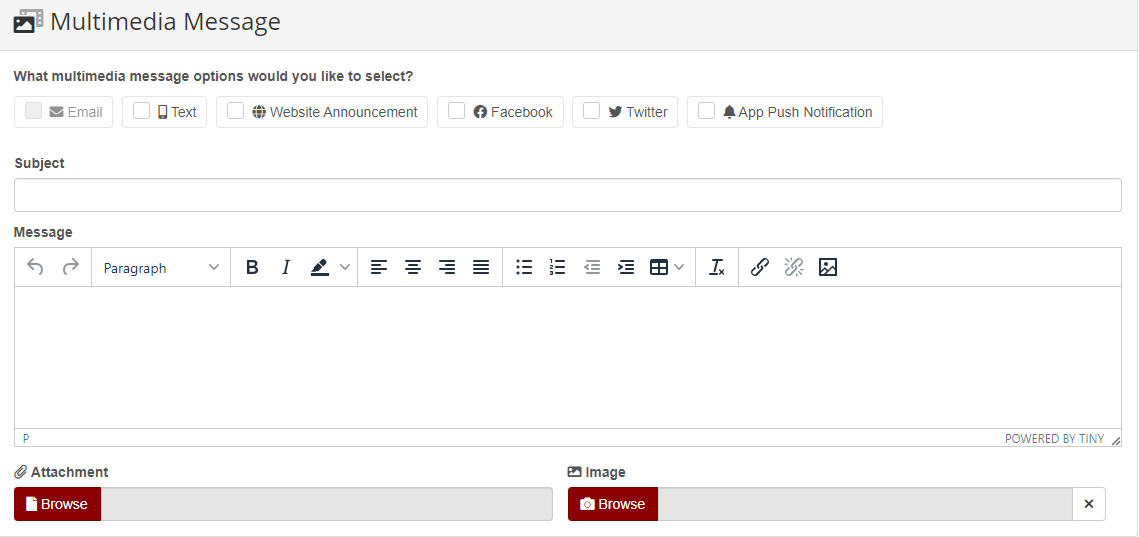The width and height of the screenshot is (1139, 537).
Task: Clear the selected image with X button
Action: 1089,504
